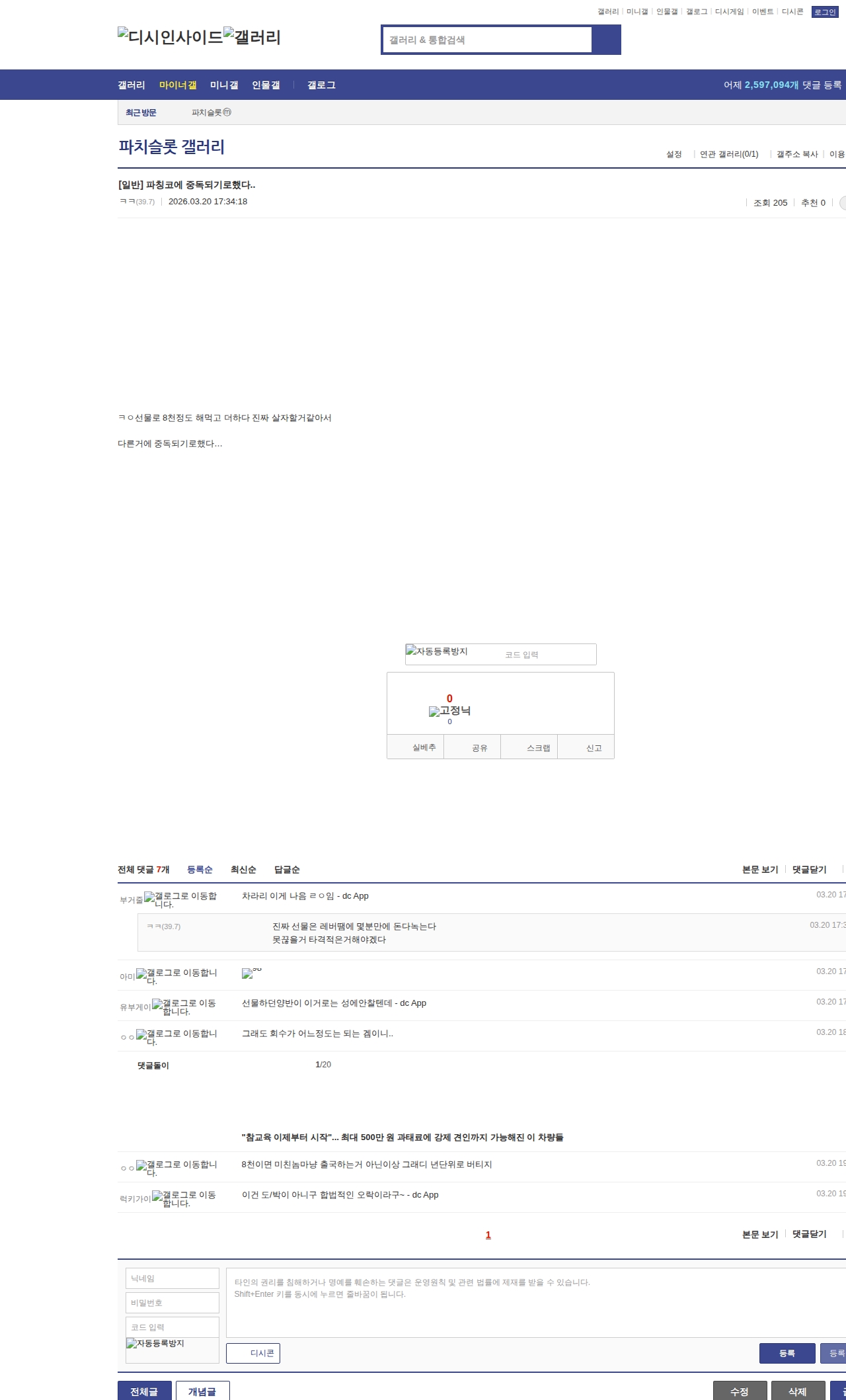The height and width of the screenshot is (1400, 846).
Task: Click the 로그인 button
Action: (825, 12)
